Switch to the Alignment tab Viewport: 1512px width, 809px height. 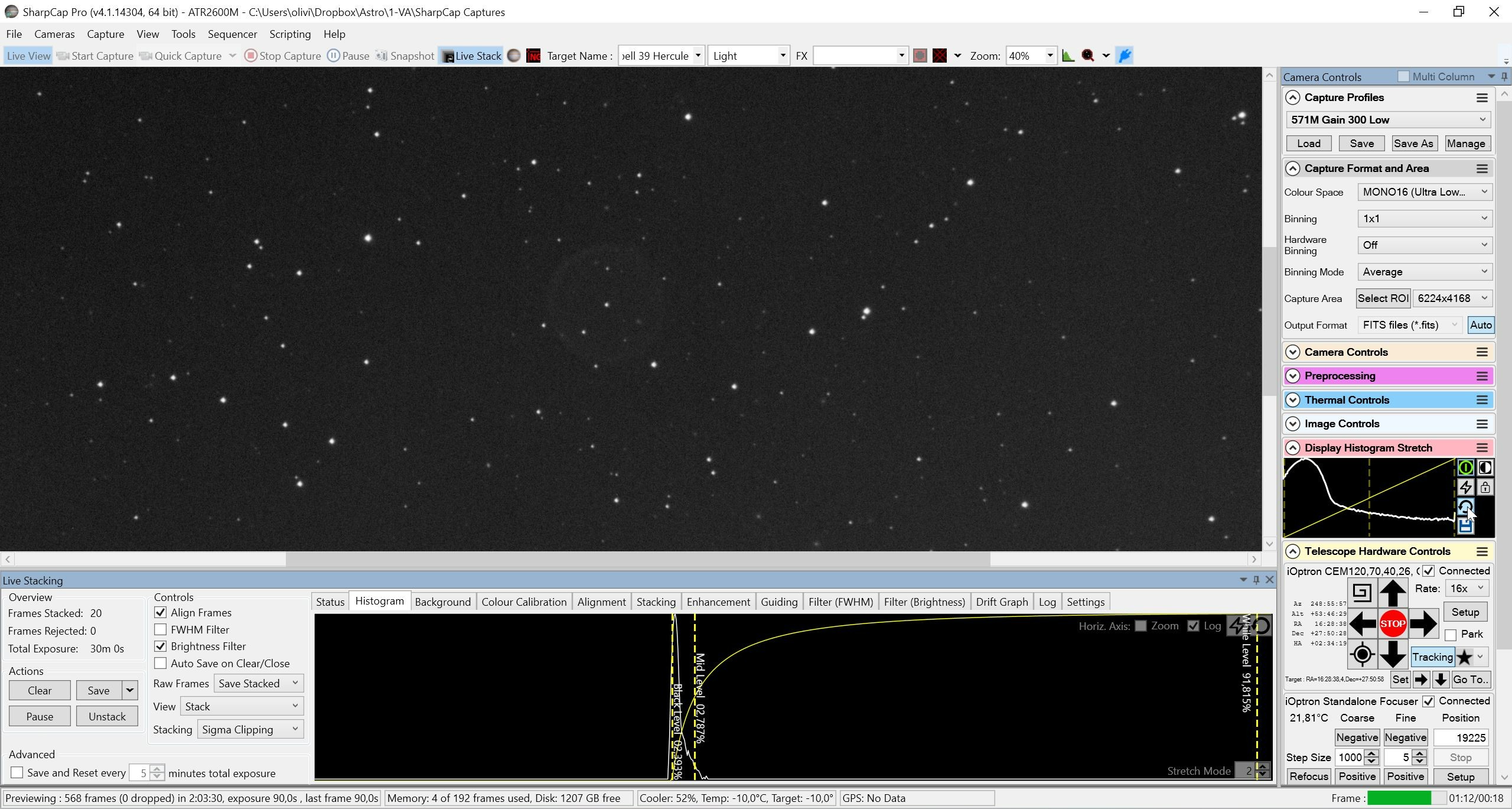601,602
